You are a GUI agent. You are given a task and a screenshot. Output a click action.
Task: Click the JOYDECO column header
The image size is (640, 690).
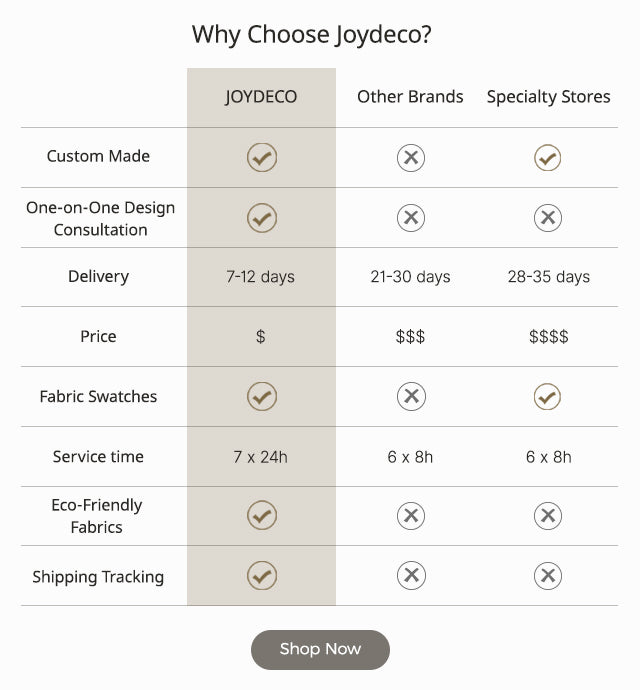click(261, 97)
